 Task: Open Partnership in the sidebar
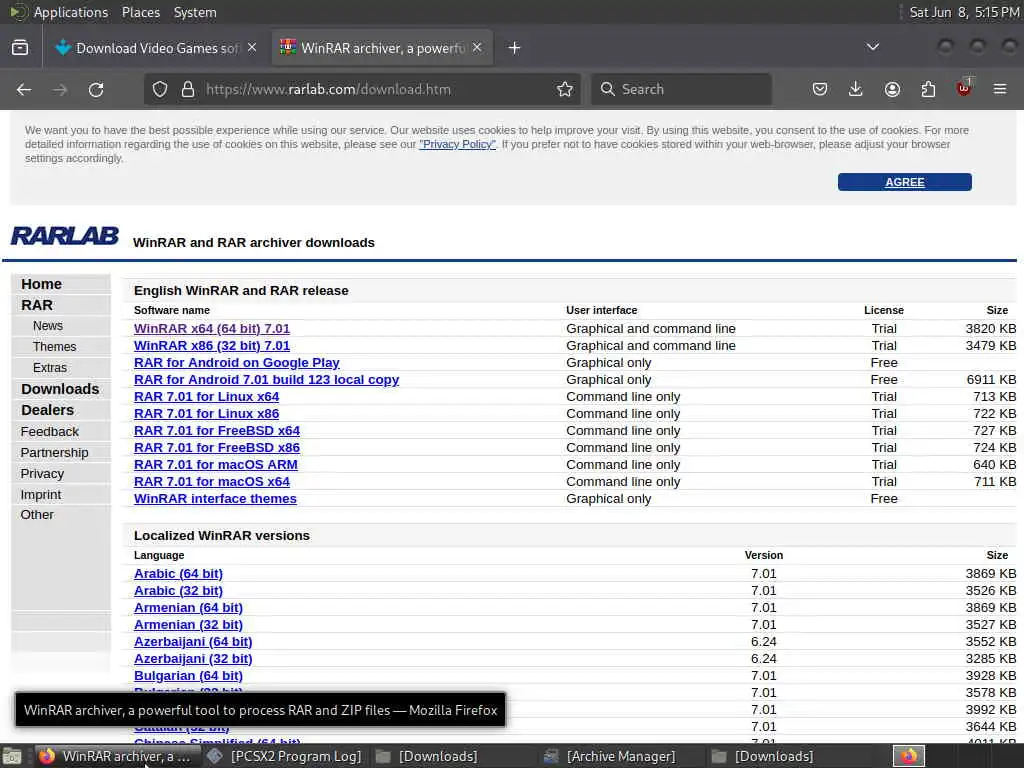pos(54,453)
